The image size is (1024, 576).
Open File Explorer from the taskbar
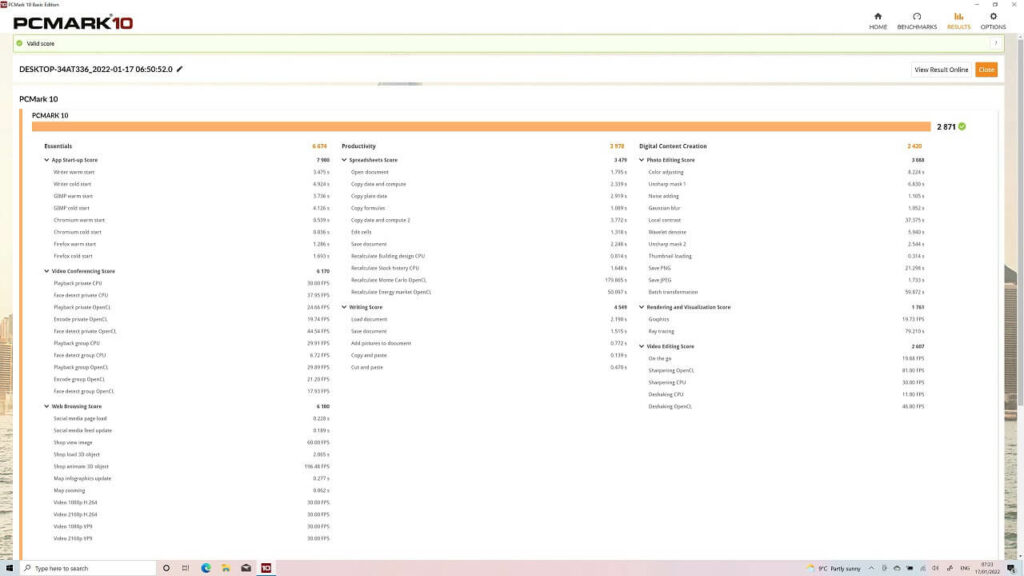tap(226, 568)
